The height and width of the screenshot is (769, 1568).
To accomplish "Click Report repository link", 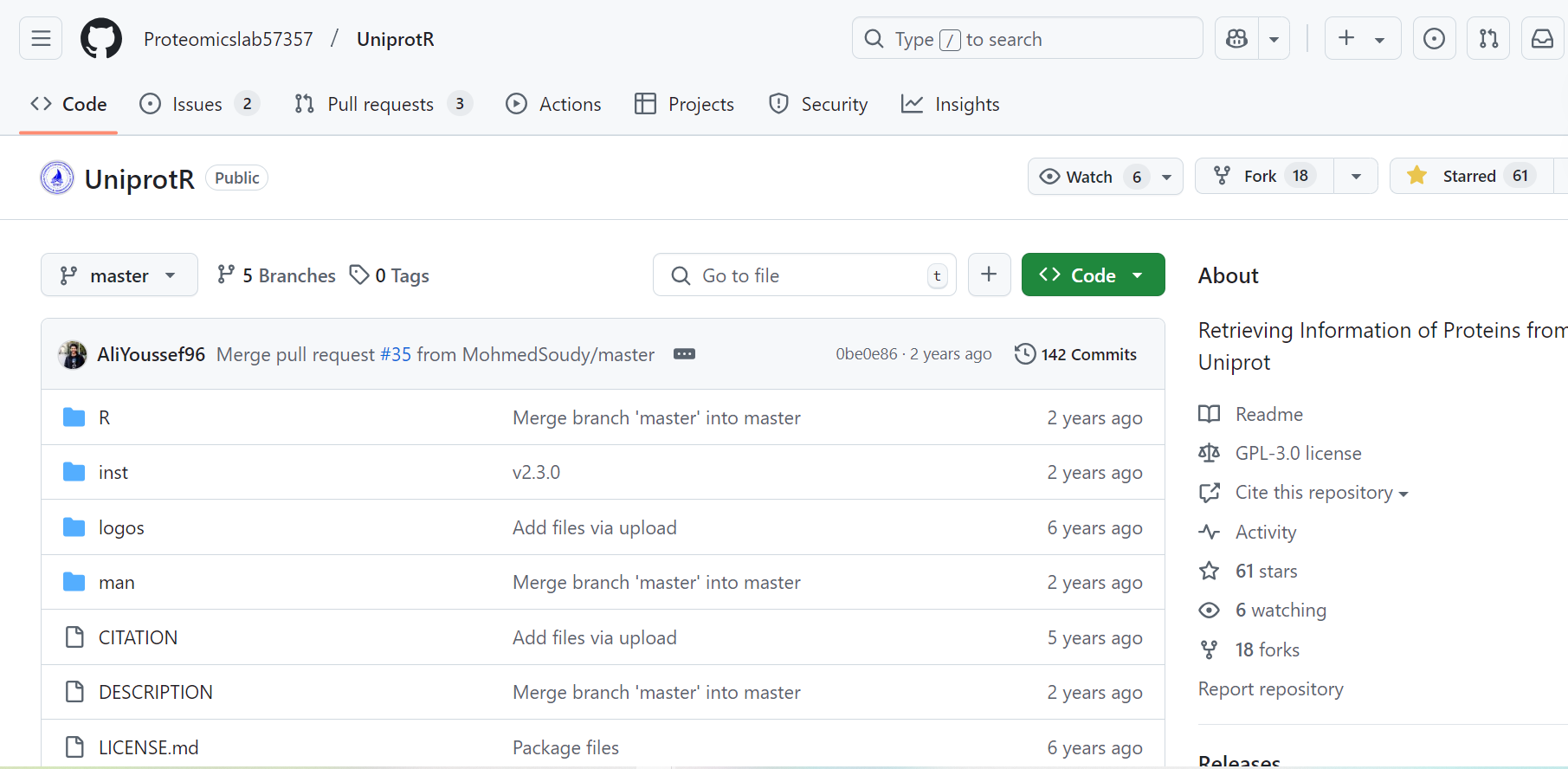I will coord(1271,689).
